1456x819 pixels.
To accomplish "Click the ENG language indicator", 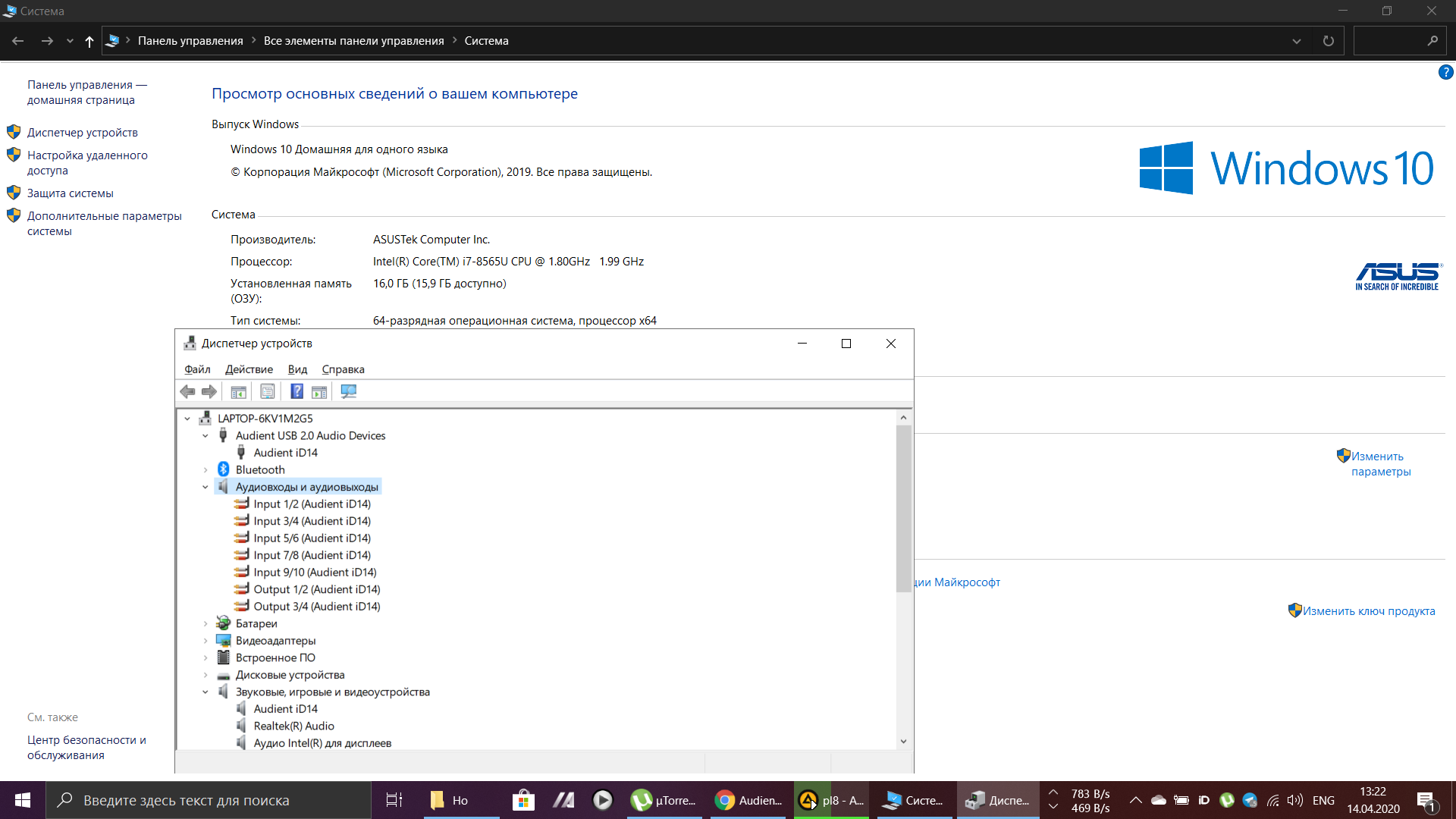I will [1323, 800].
